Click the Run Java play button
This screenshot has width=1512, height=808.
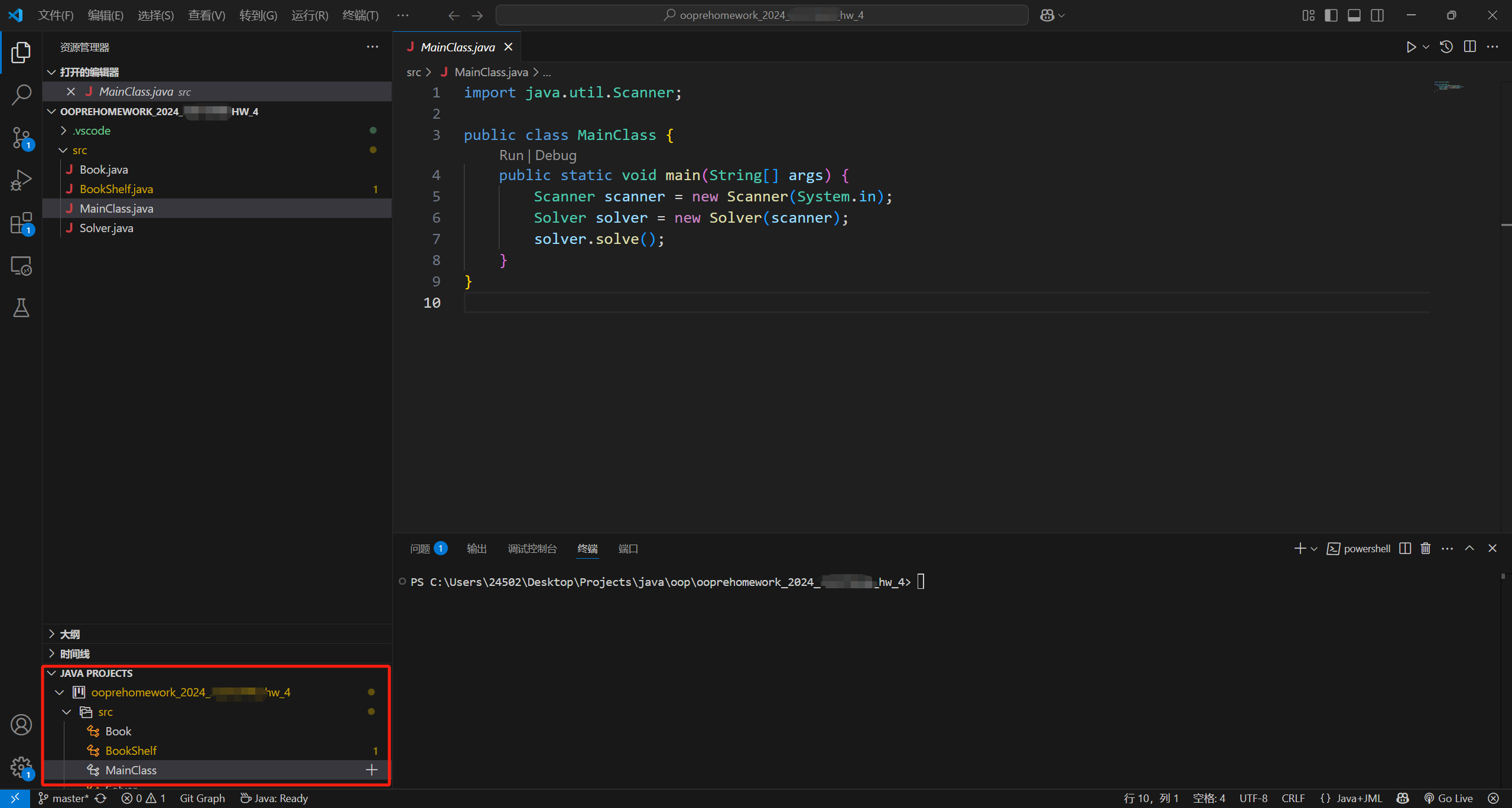pyautogui.click(x=1411, y=47)
